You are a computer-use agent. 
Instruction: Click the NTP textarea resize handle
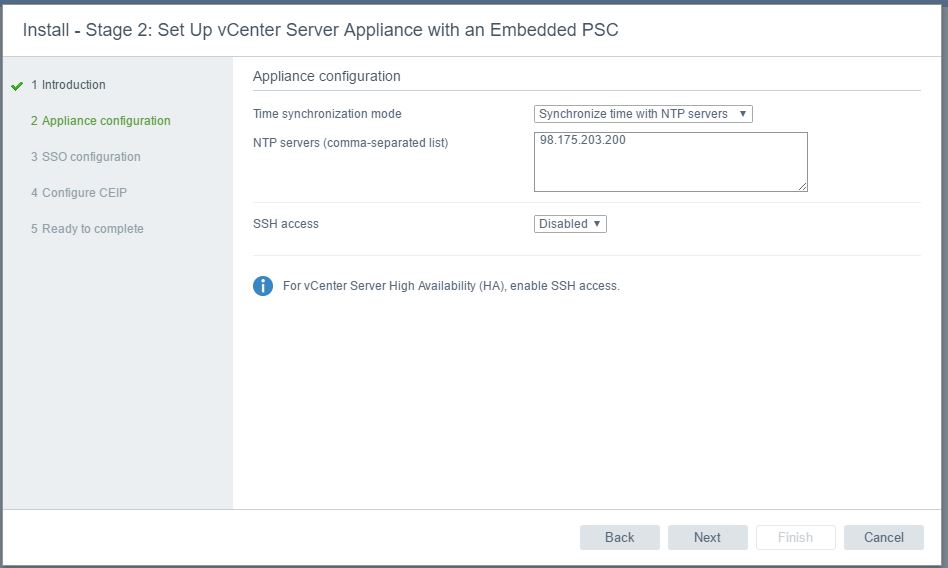802,186
